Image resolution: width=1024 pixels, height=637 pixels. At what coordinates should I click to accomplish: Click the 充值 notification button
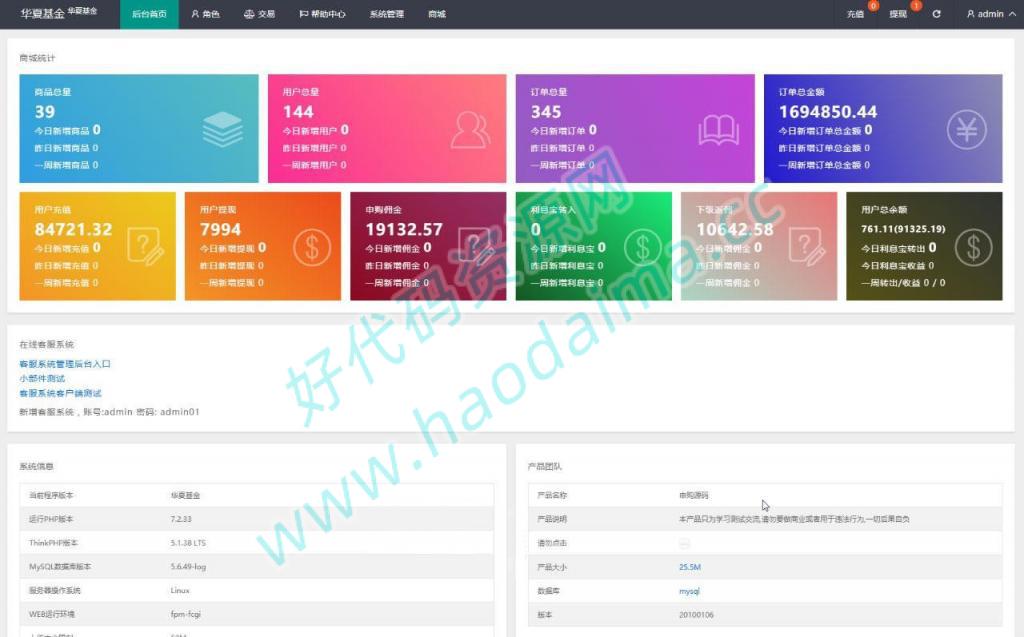tap(856, 14)
